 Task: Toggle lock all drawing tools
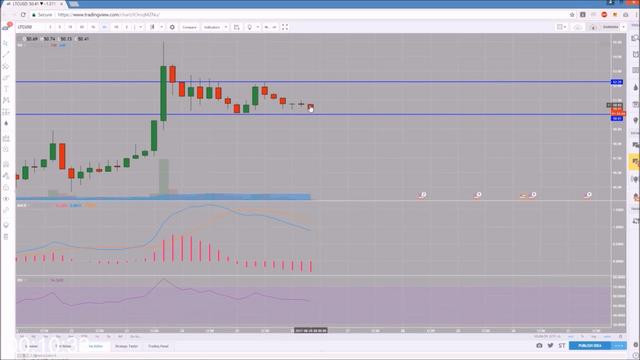tap(6, 187)
